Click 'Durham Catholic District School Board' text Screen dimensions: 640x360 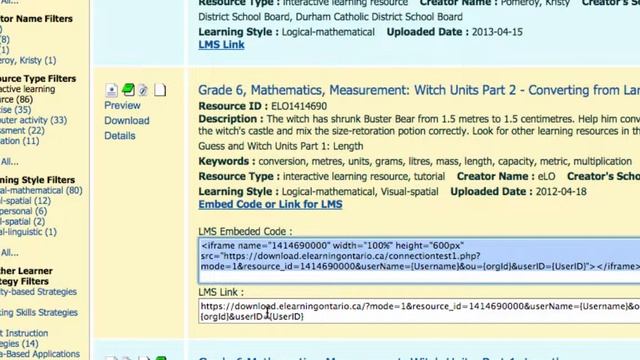379,17
